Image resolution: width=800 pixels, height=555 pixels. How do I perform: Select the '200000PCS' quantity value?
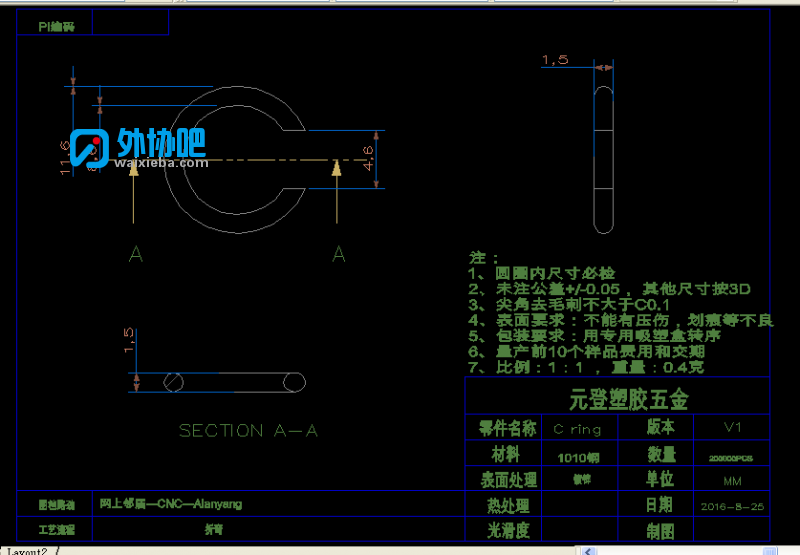click(731, 458)
